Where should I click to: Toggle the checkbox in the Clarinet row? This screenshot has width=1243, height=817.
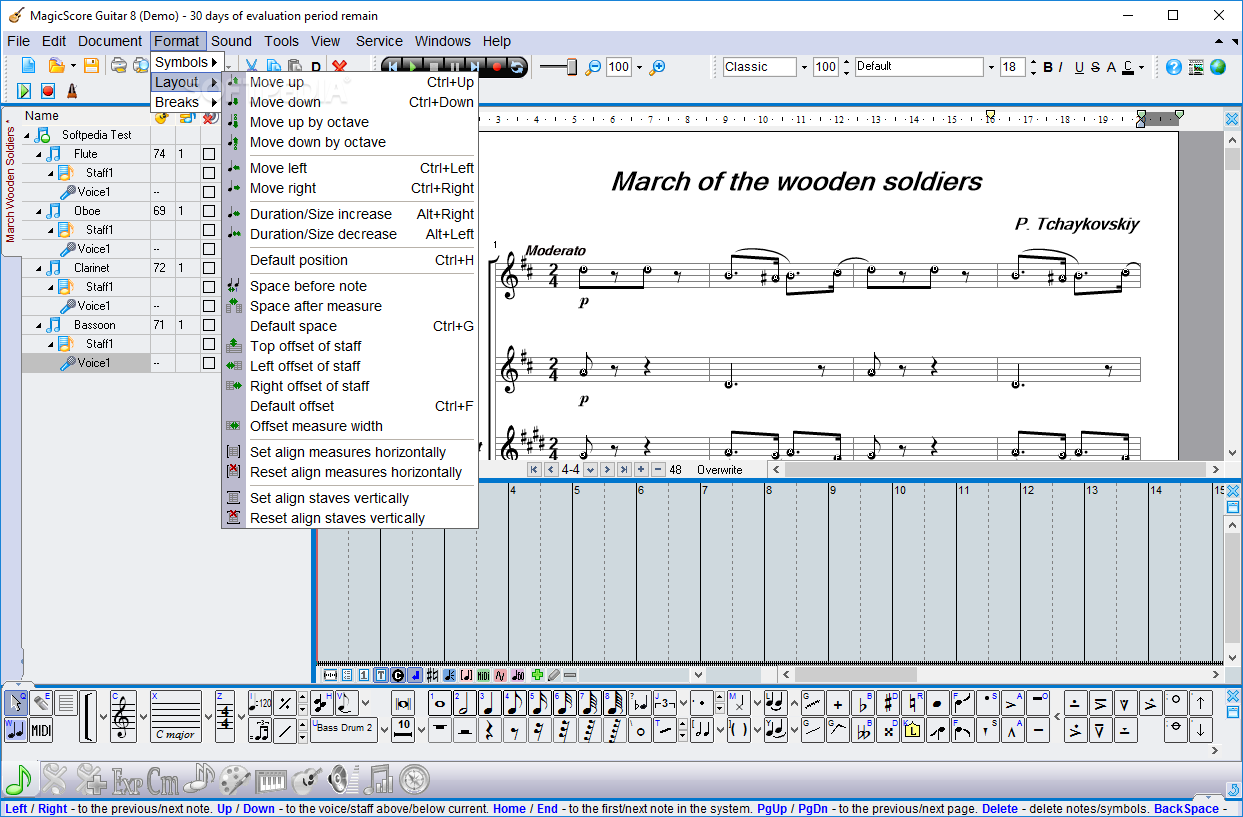coord(209,268)
